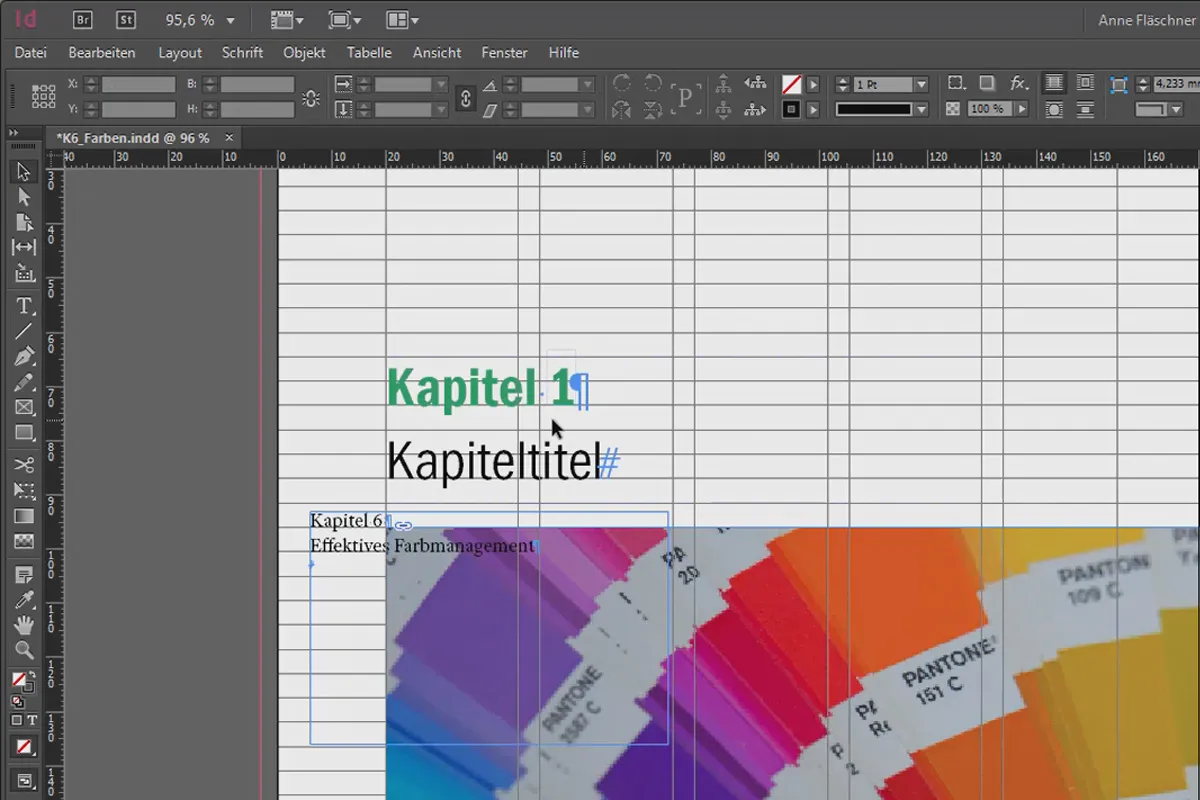
Task: Close the K6_Farben.indd document tab
Action: pos(229,137)
